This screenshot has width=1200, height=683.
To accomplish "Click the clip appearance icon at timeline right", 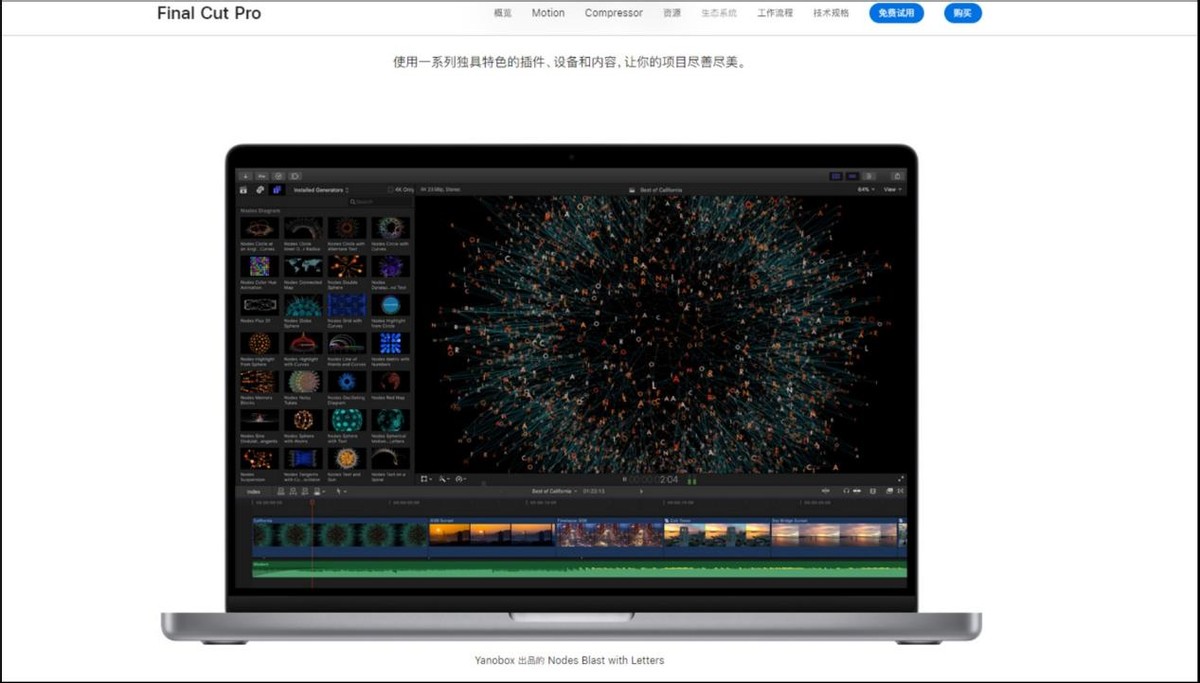I will (x=889, y=491).
